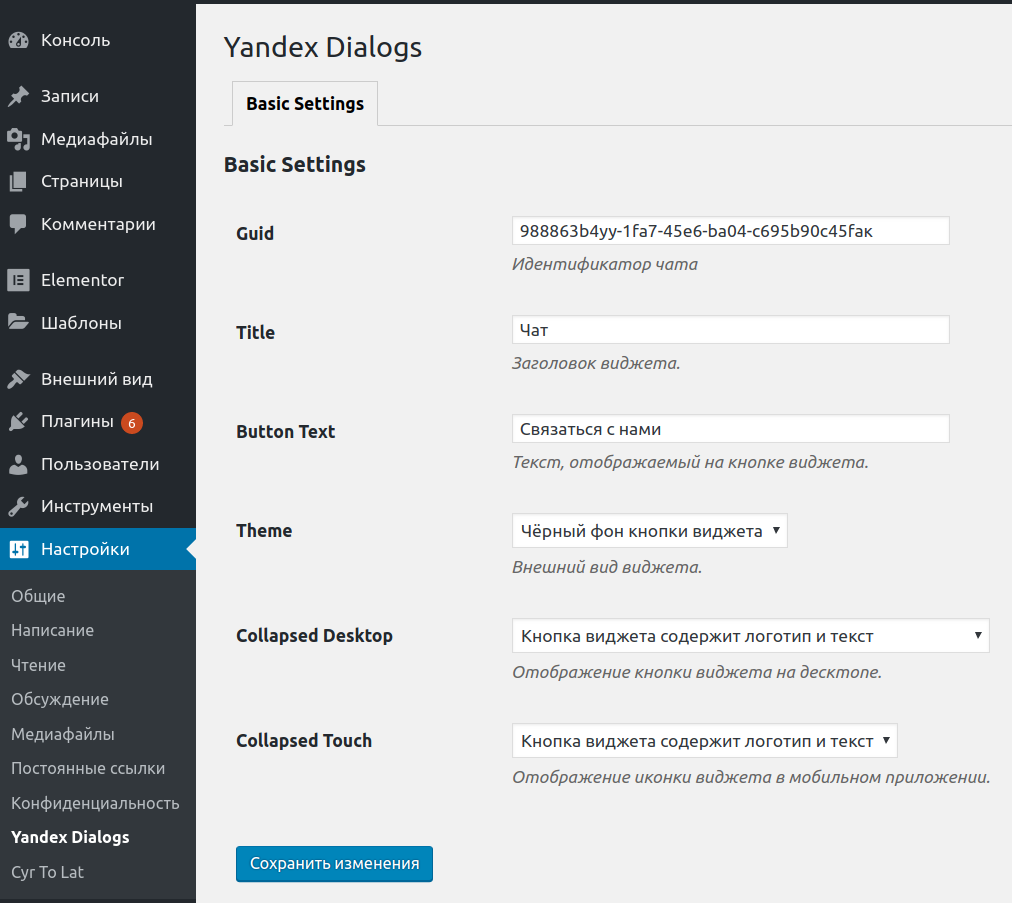Click Сохранить изменения button
The width and height of the screenshot is (1012, 903).
334,864
